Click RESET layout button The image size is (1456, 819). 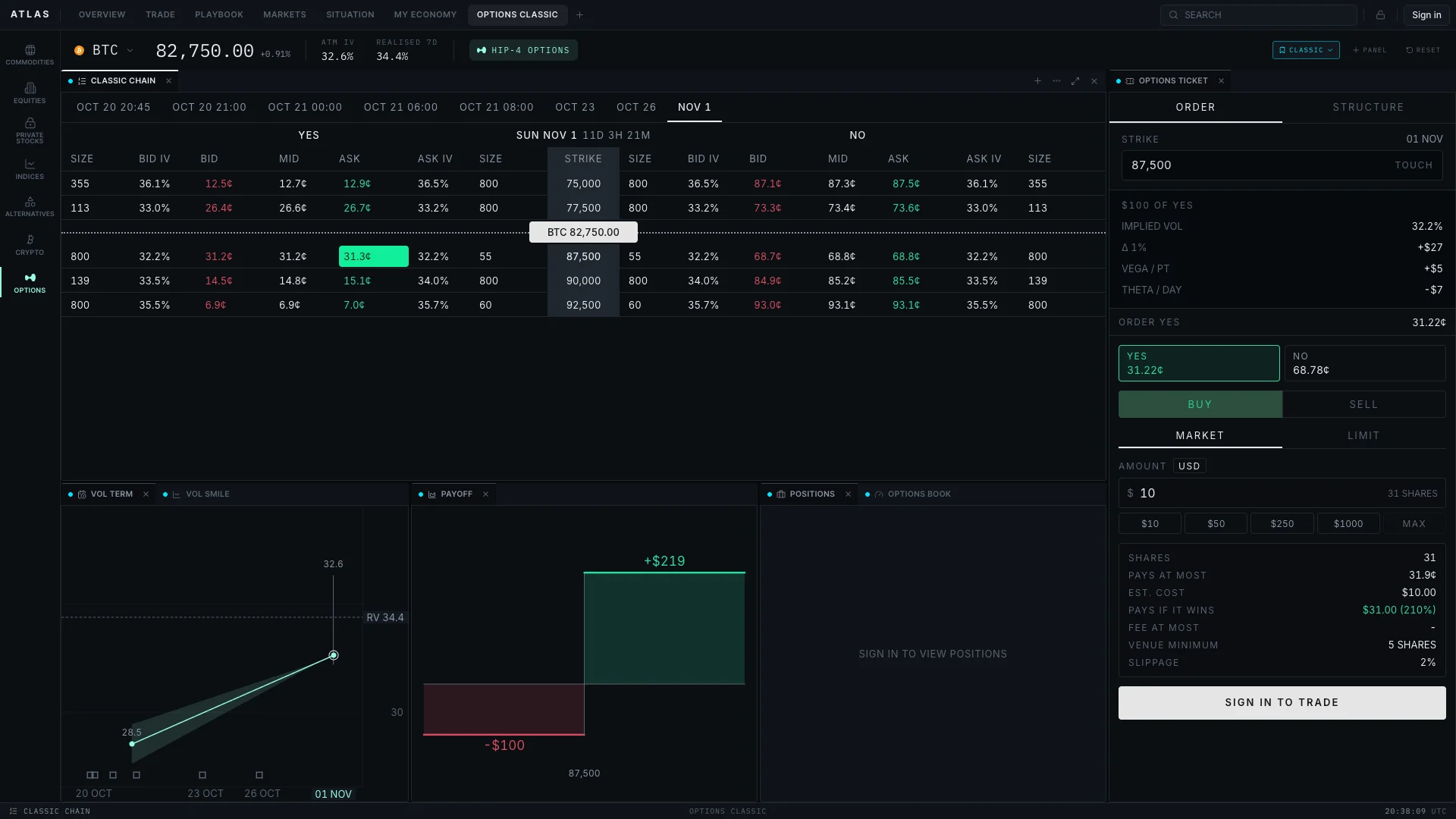point(1423,50)
